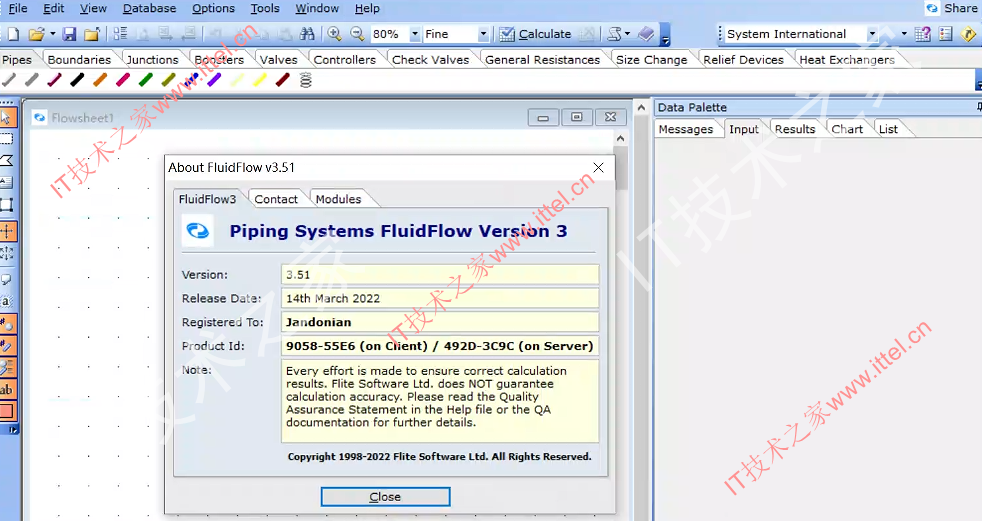Click the New file icon

[14, 34]
